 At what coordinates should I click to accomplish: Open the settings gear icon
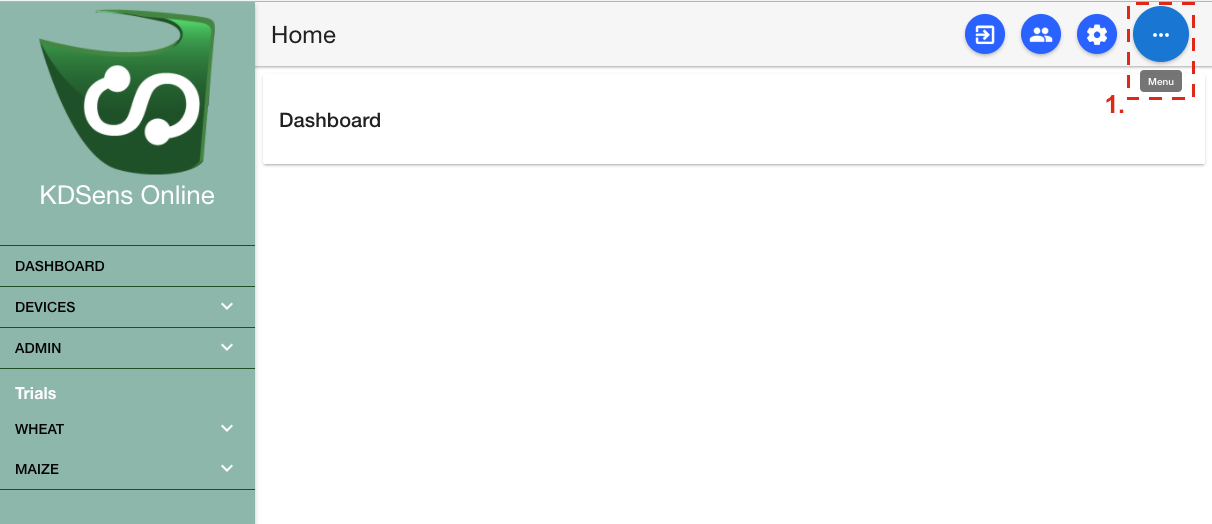1097,35
